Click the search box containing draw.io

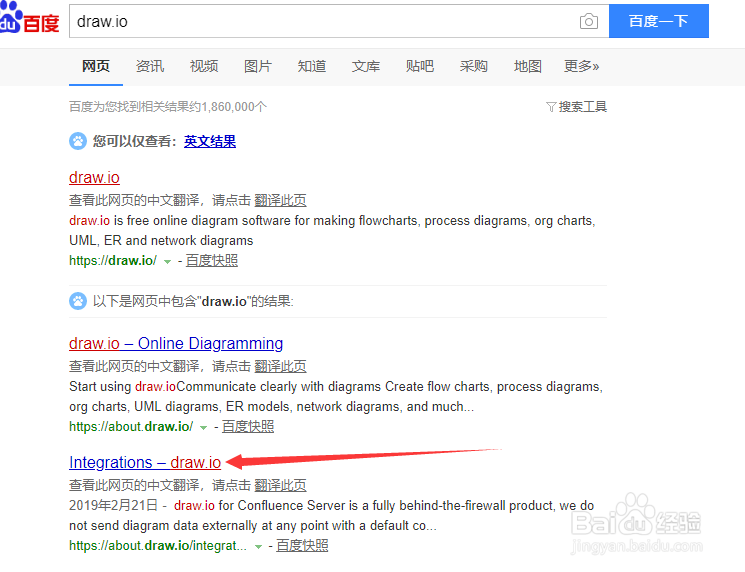(x=339, y=21)
